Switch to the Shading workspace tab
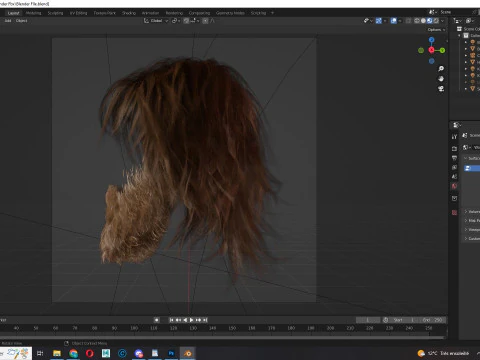 click(x=129, y=13)
